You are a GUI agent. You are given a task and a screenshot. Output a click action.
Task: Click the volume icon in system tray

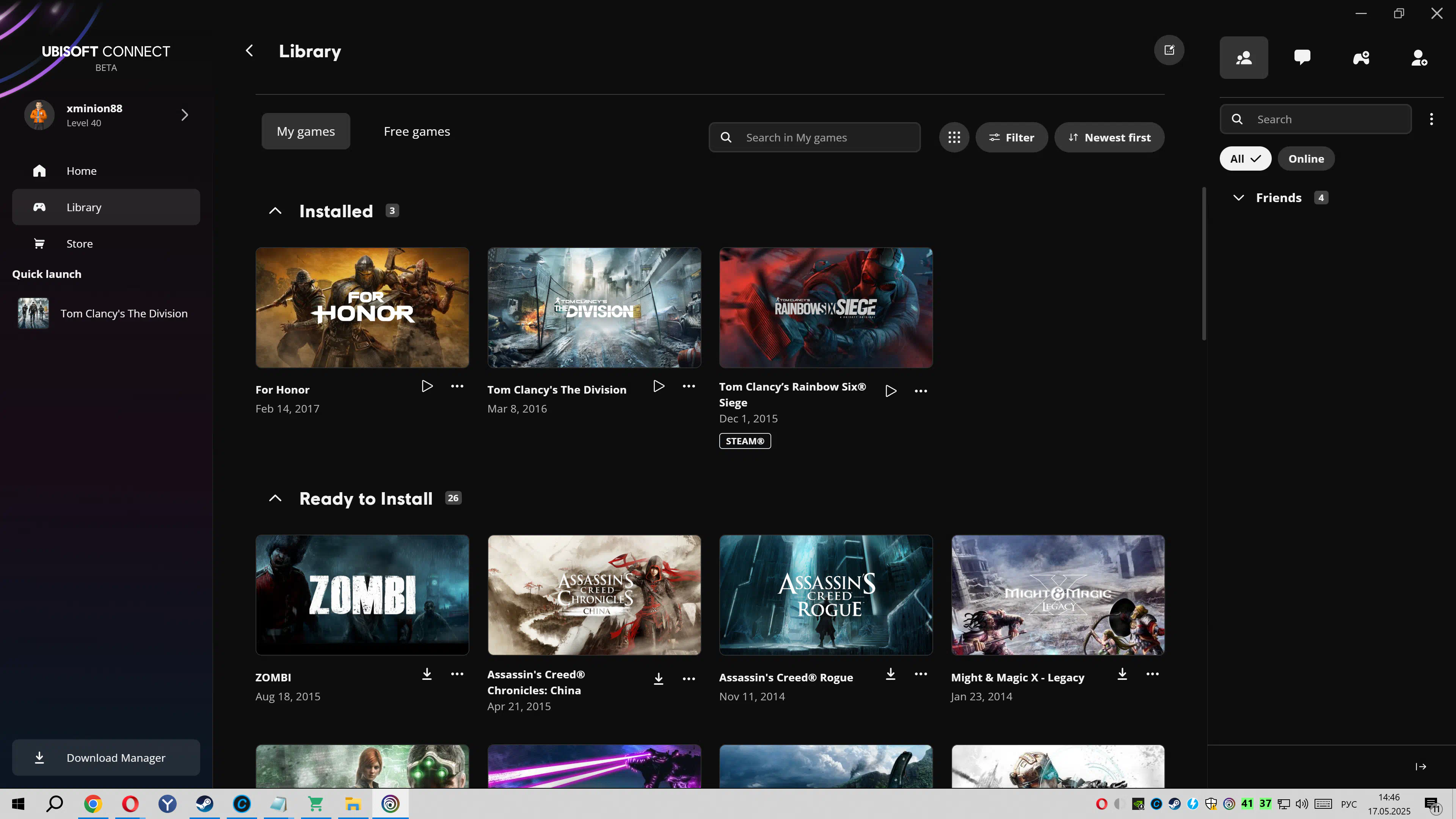click(1302, 804)
